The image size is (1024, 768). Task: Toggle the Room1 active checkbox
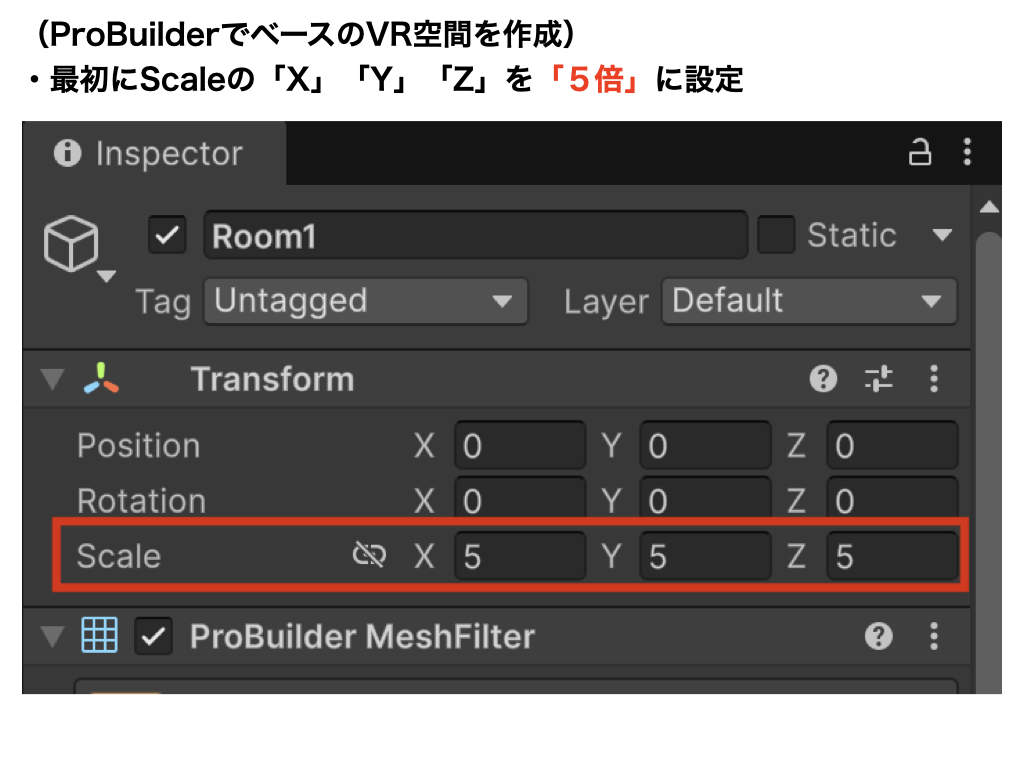(167, 236)
